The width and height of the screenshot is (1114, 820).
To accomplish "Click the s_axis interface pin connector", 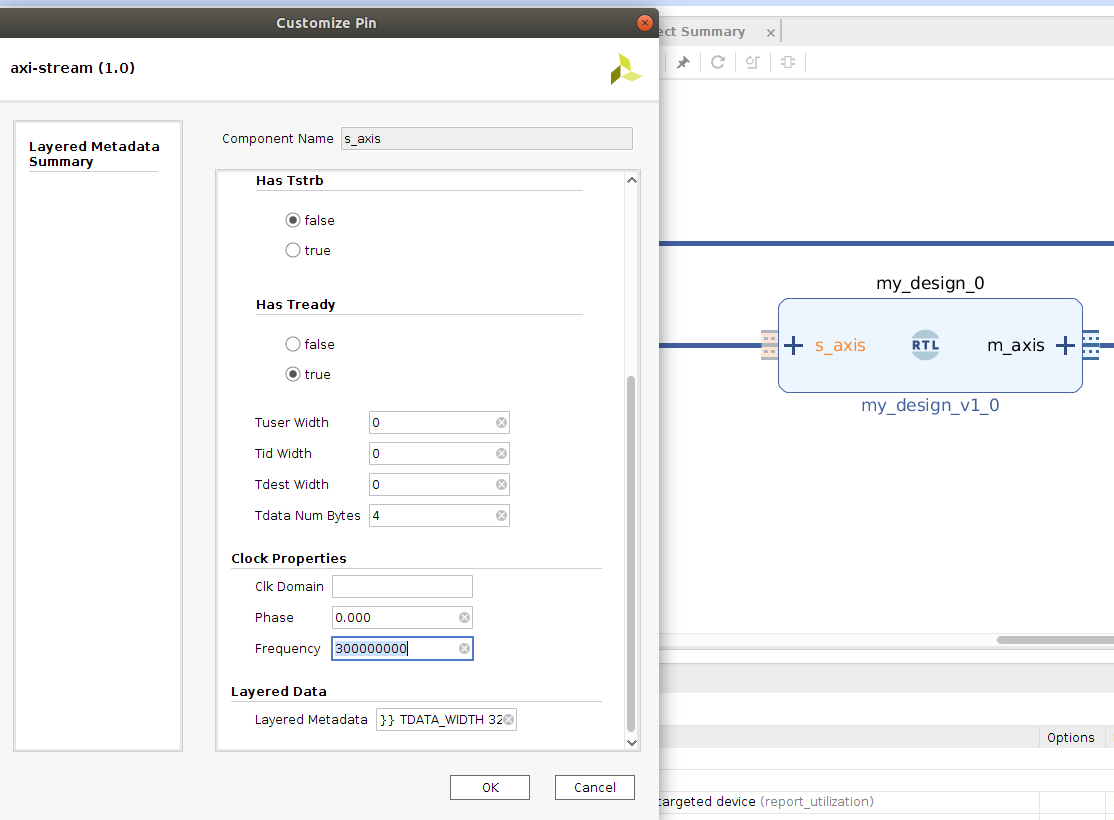I will click(x=769, y=345).
